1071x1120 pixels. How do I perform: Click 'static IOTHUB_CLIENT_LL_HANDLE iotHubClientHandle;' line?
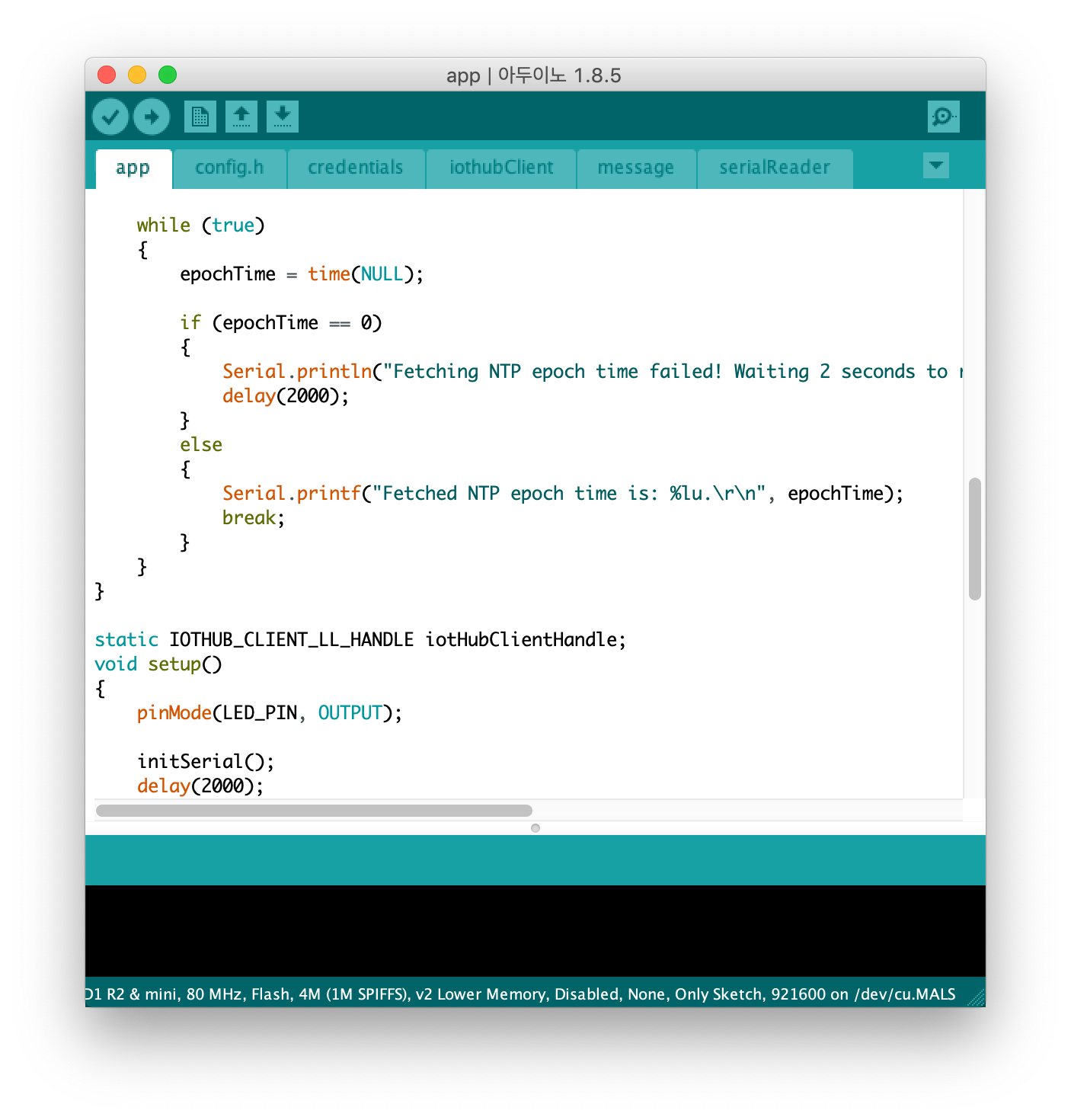click(360, 640)
